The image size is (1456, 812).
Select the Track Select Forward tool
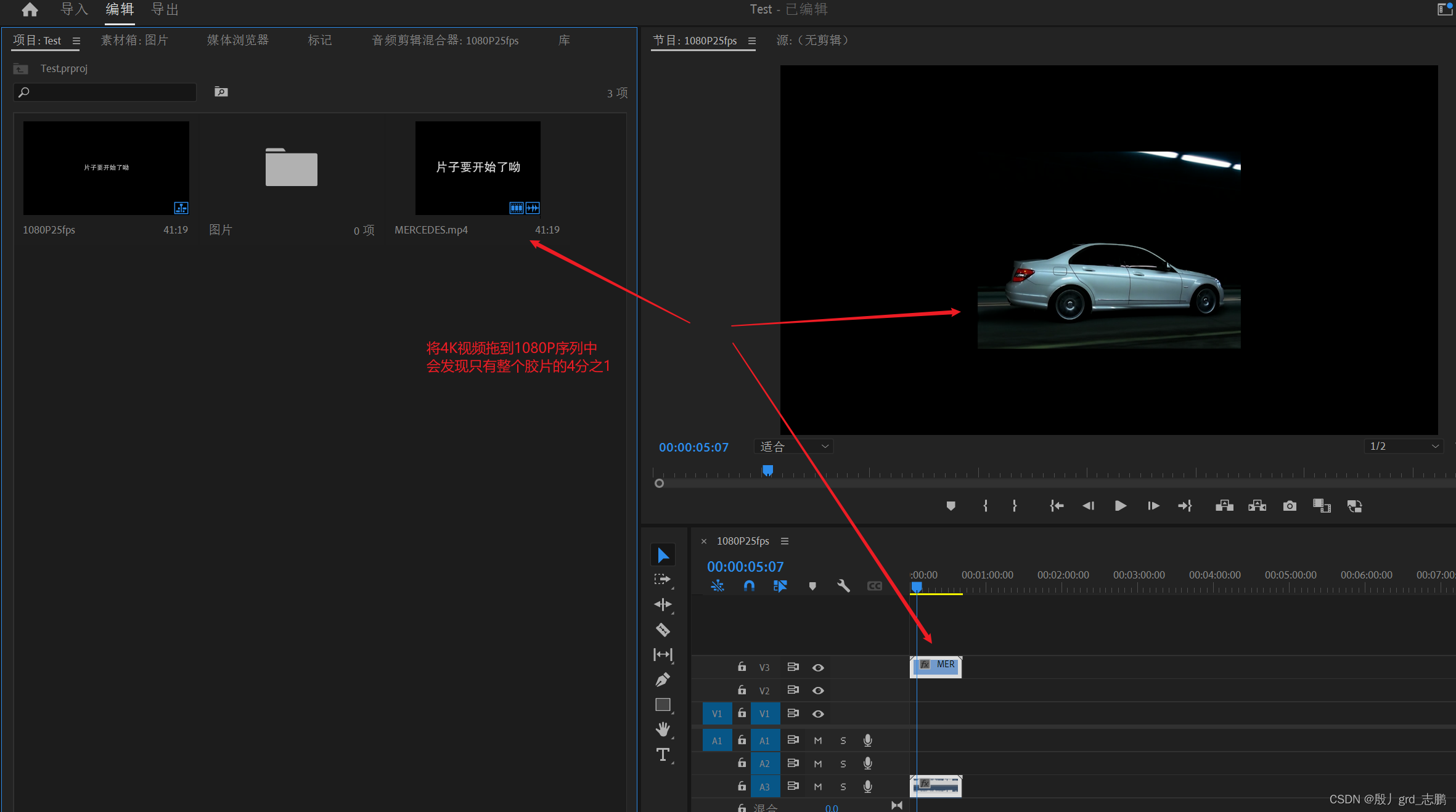pos(663,580)
